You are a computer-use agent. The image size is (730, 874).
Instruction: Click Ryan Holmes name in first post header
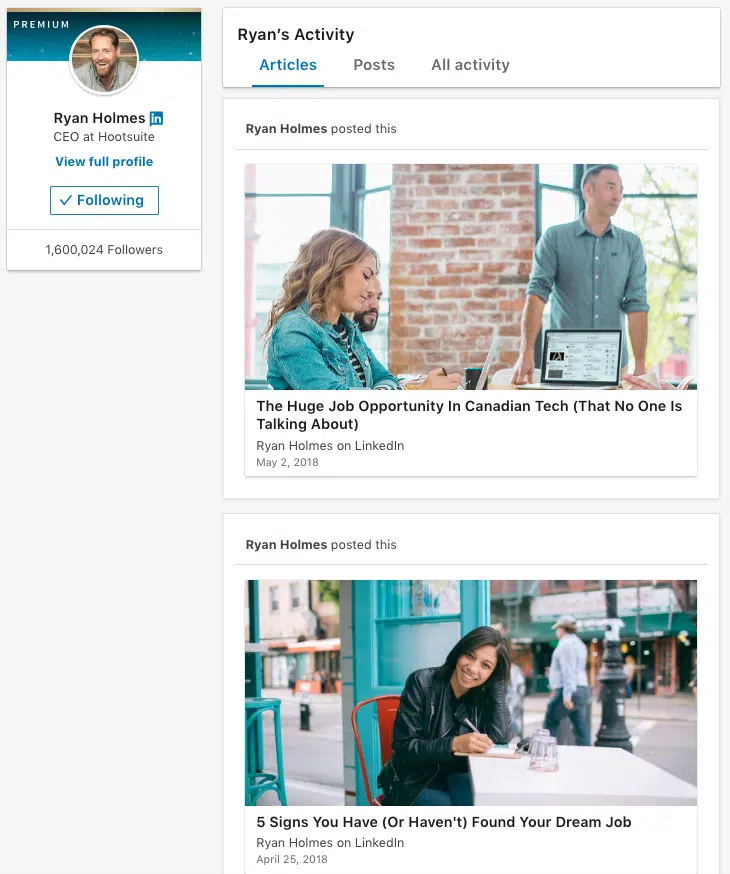click(286, 129)
